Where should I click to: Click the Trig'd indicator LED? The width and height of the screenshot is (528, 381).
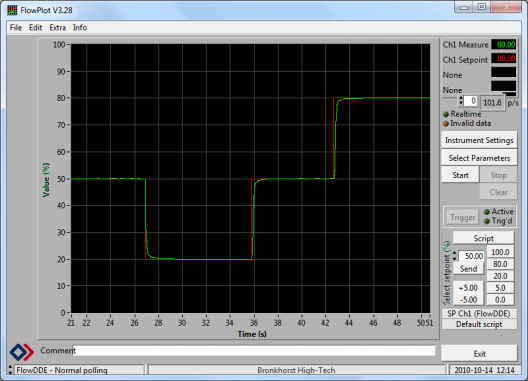click(487, 221)
